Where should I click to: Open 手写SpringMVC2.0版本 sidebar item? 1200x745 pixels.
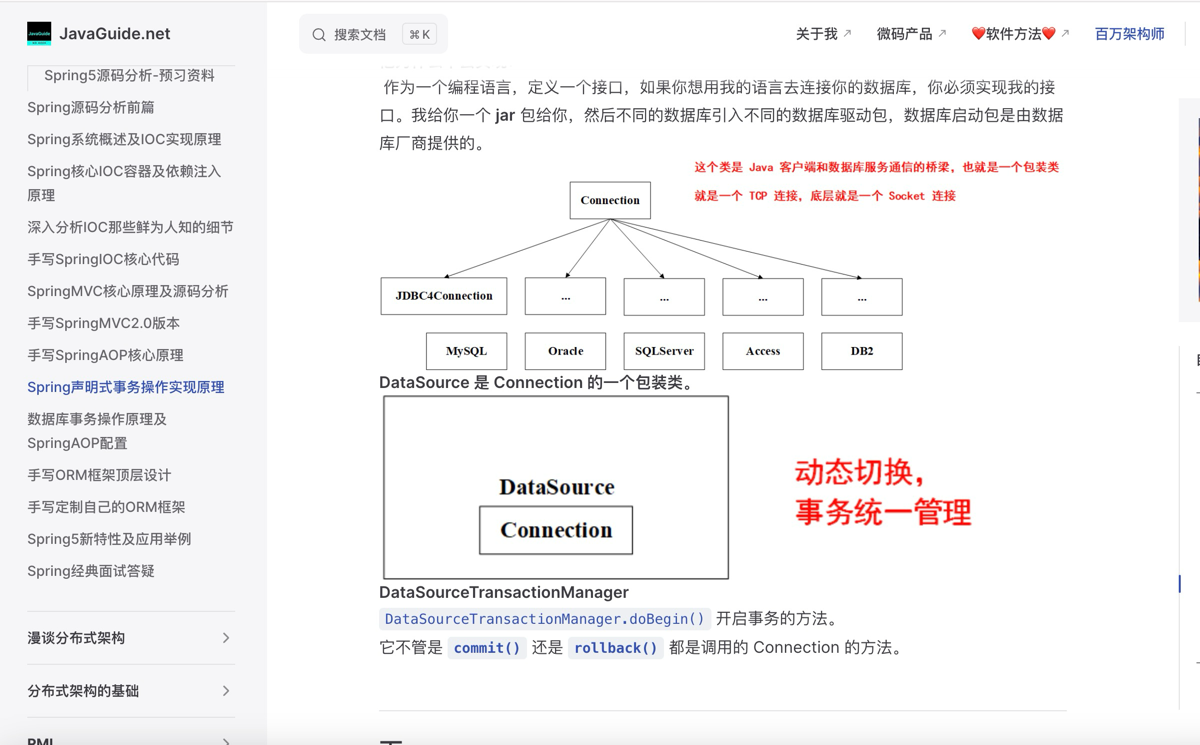coord(104,323)
